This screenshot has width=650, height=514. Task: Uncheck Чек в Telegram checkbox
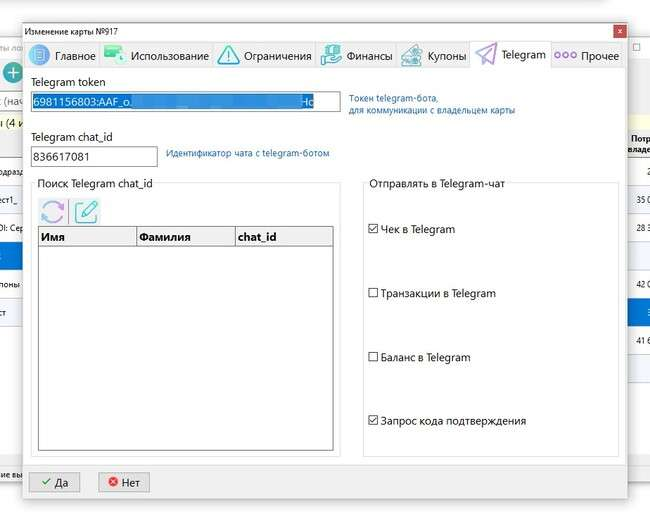(373, 230)
